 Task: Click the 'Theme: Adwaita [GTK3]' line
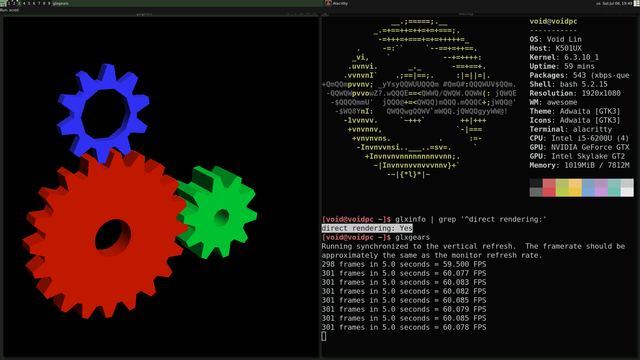[575, 111]
